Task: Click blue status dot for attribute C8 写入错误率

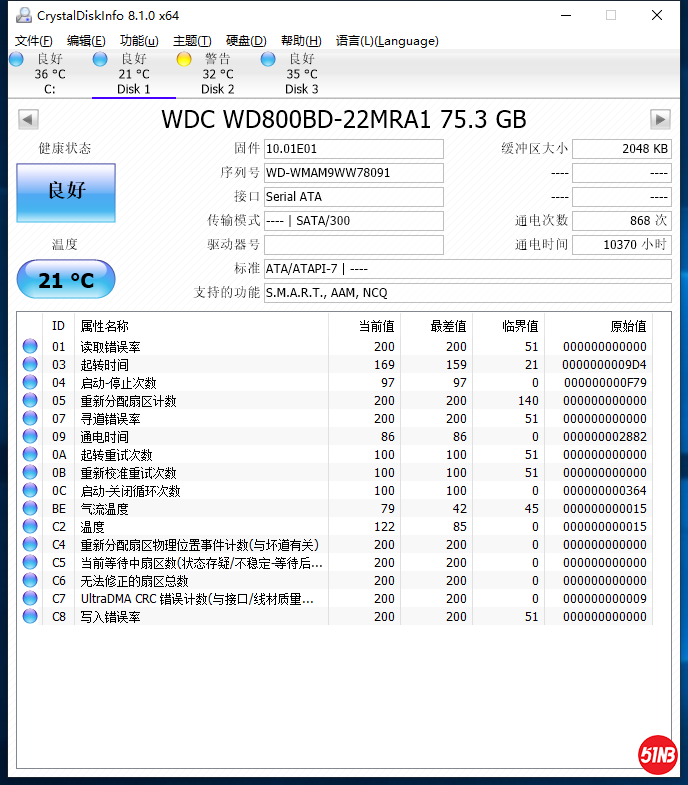Action: [x=30, y=617]
